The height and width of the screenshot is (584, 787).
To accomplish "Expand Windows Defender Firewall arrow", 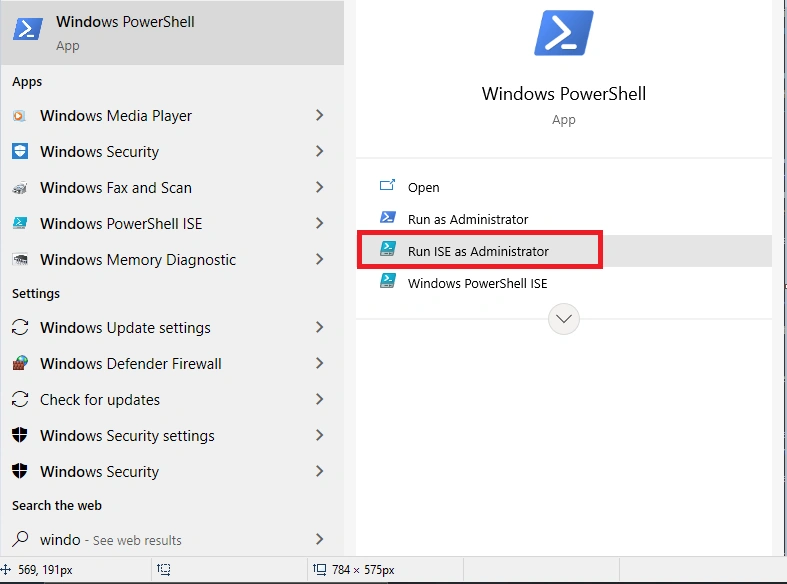I will click(x=320, y=363).
